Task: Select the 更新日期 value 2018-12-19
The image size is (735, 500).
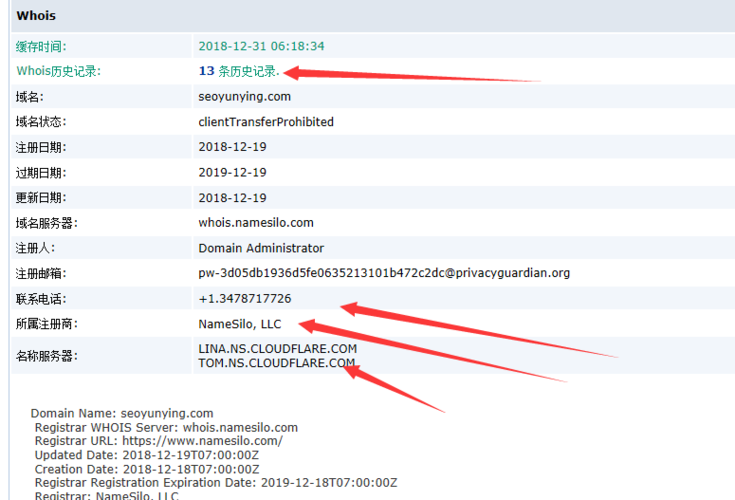Action: click(x=232, y=198)
